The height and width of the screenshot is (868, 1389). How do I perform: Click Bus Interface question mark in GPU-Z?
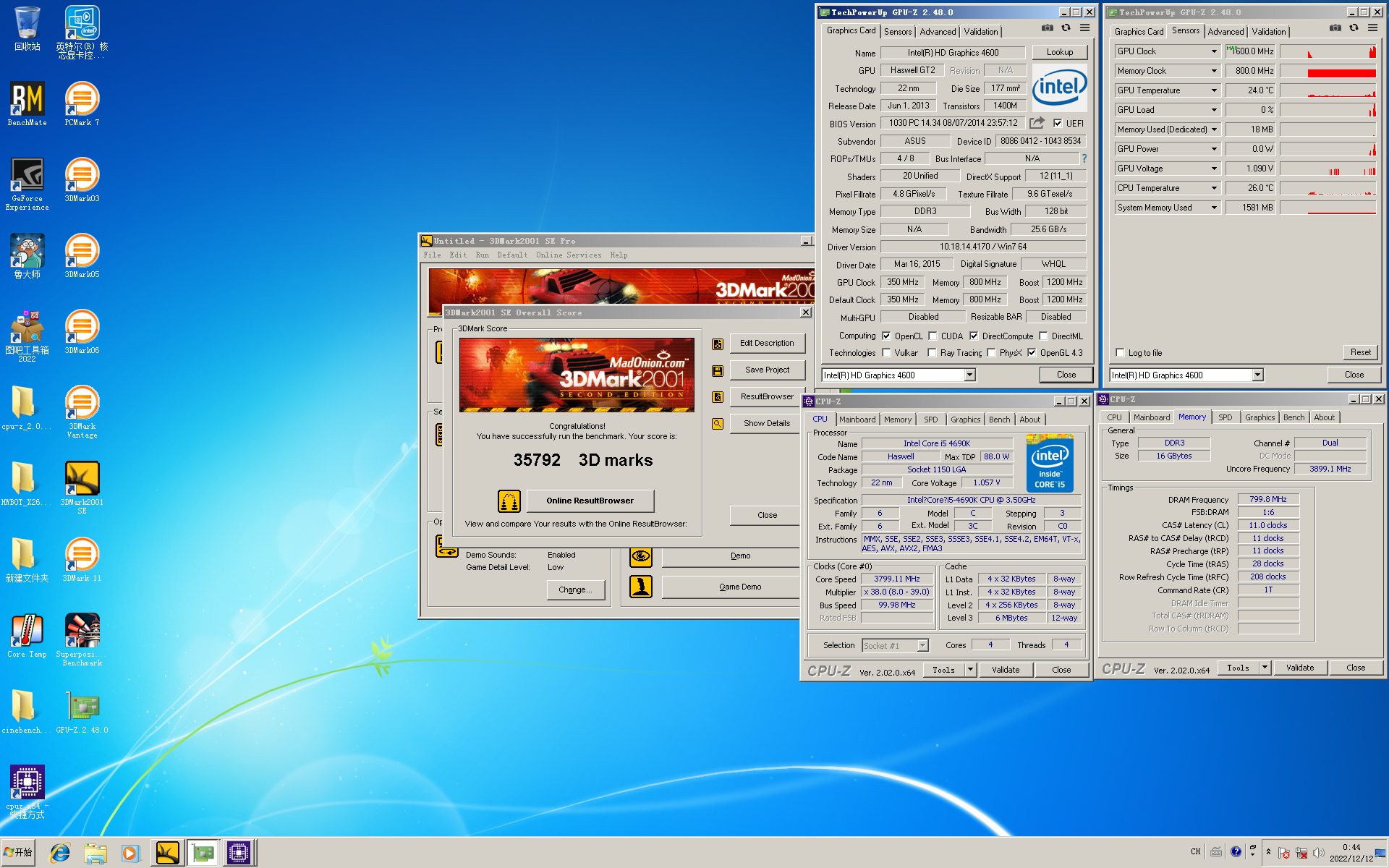pos(1084,158)
